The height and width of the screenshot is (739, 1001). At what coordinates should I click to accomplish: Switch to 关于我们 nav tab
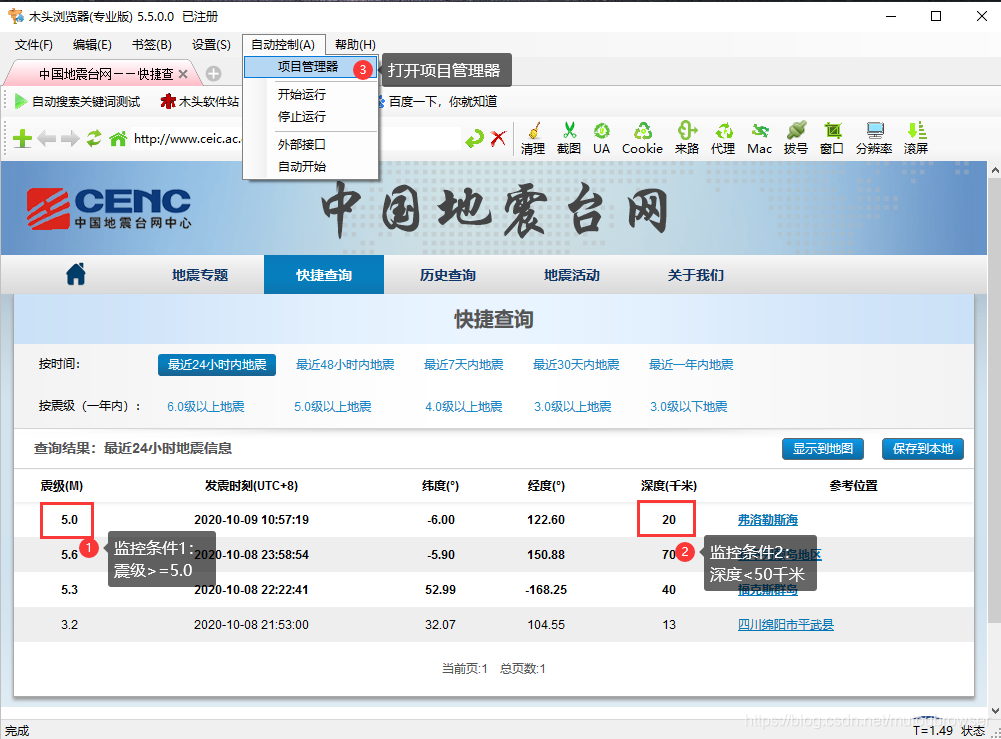coord(695,275)
